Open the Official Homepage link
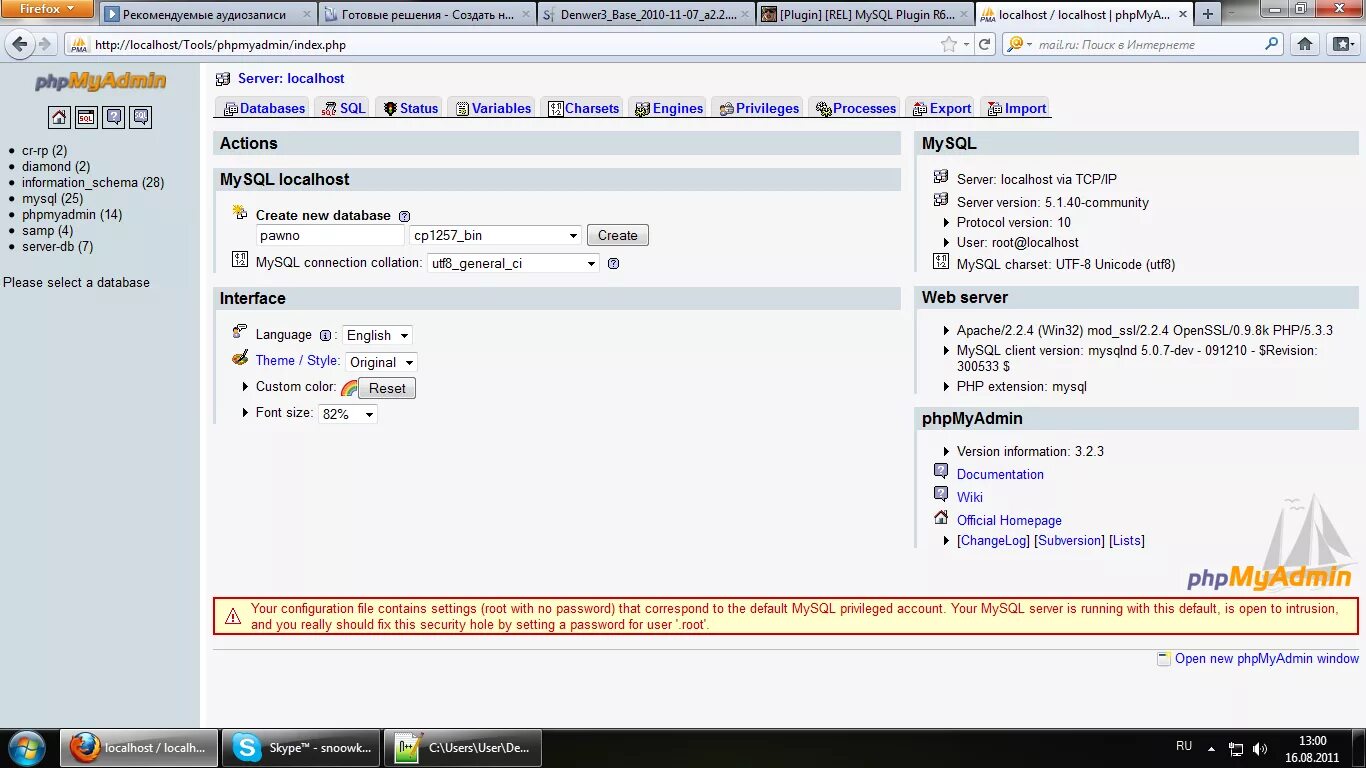Viewport: 1366px width, 768px height. (1009, 520)
